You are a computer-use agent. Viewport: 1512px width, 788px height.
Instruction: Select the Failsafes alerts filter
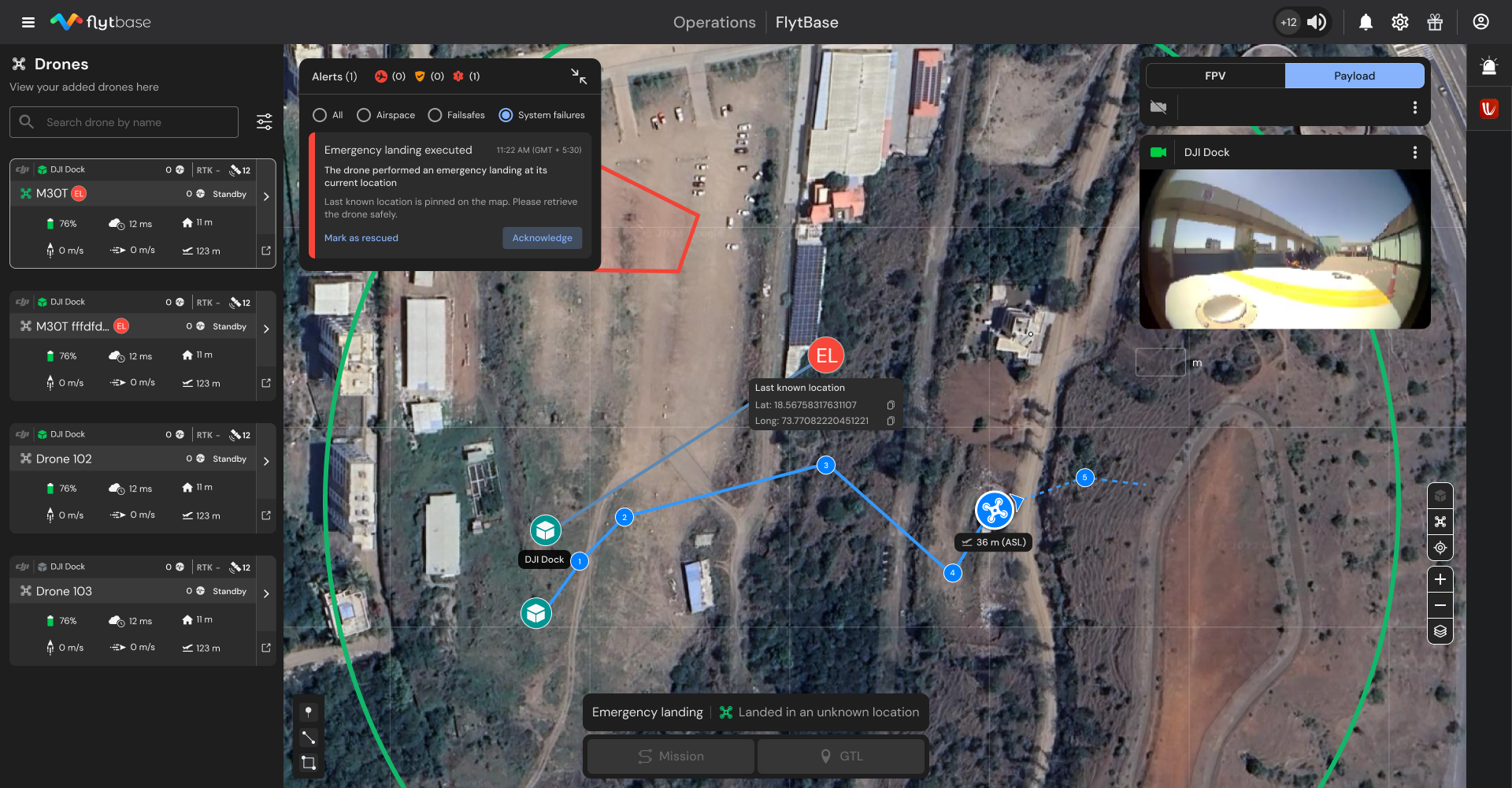tap(435, 115)
